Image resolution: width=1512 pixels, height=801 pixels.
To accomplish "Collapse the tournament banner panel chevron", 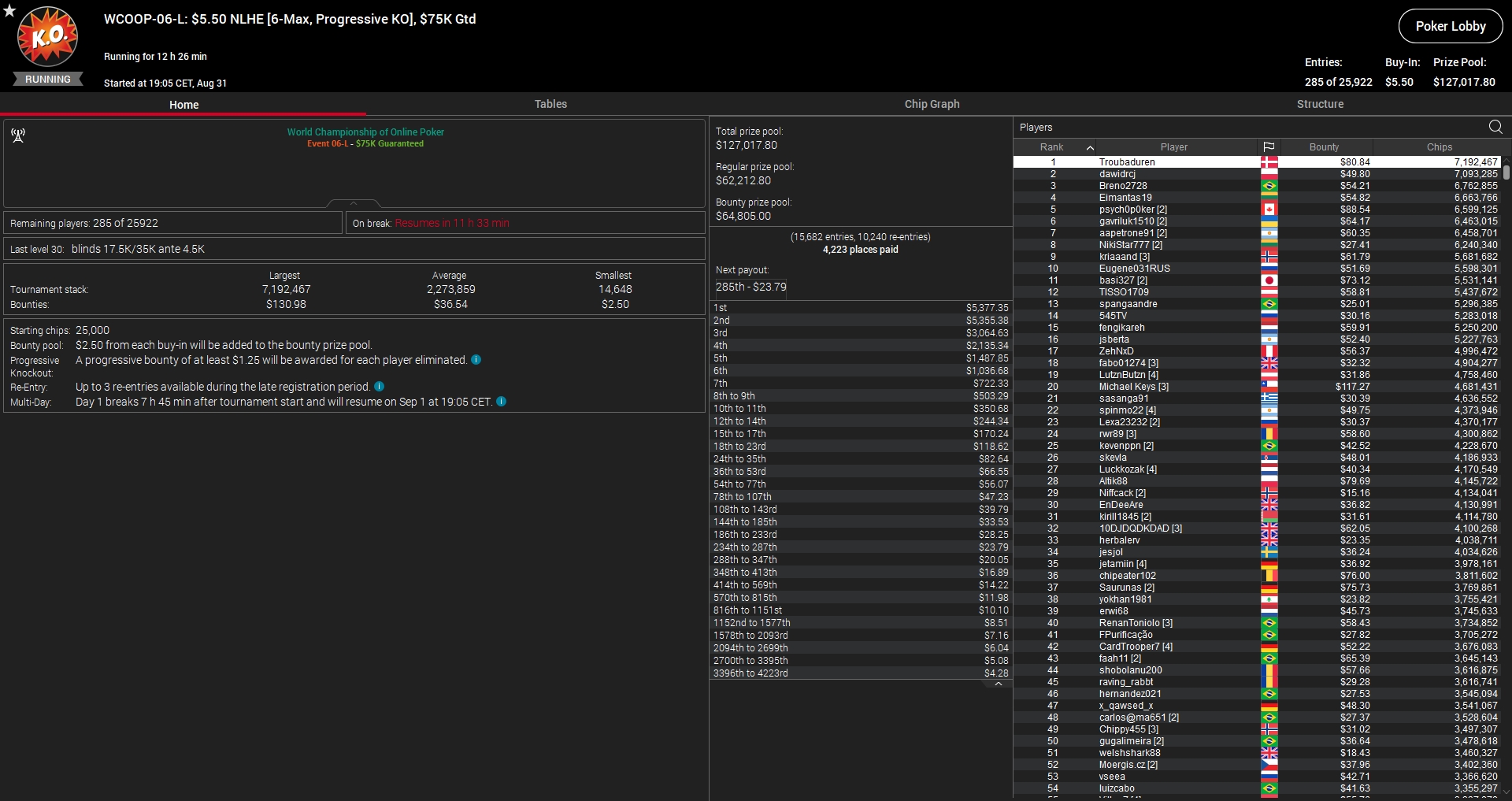I will 354,203.
